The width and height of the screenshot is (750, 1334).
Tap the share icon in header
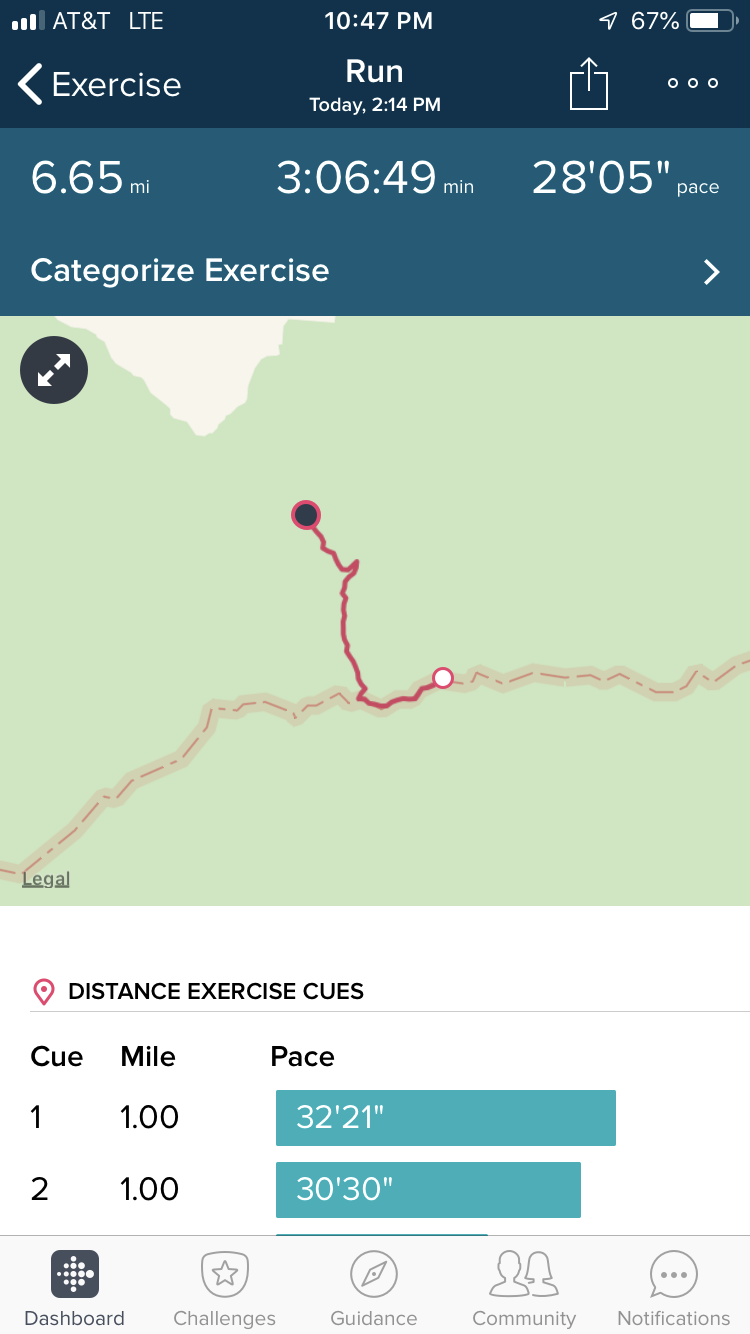pos(589,84)
